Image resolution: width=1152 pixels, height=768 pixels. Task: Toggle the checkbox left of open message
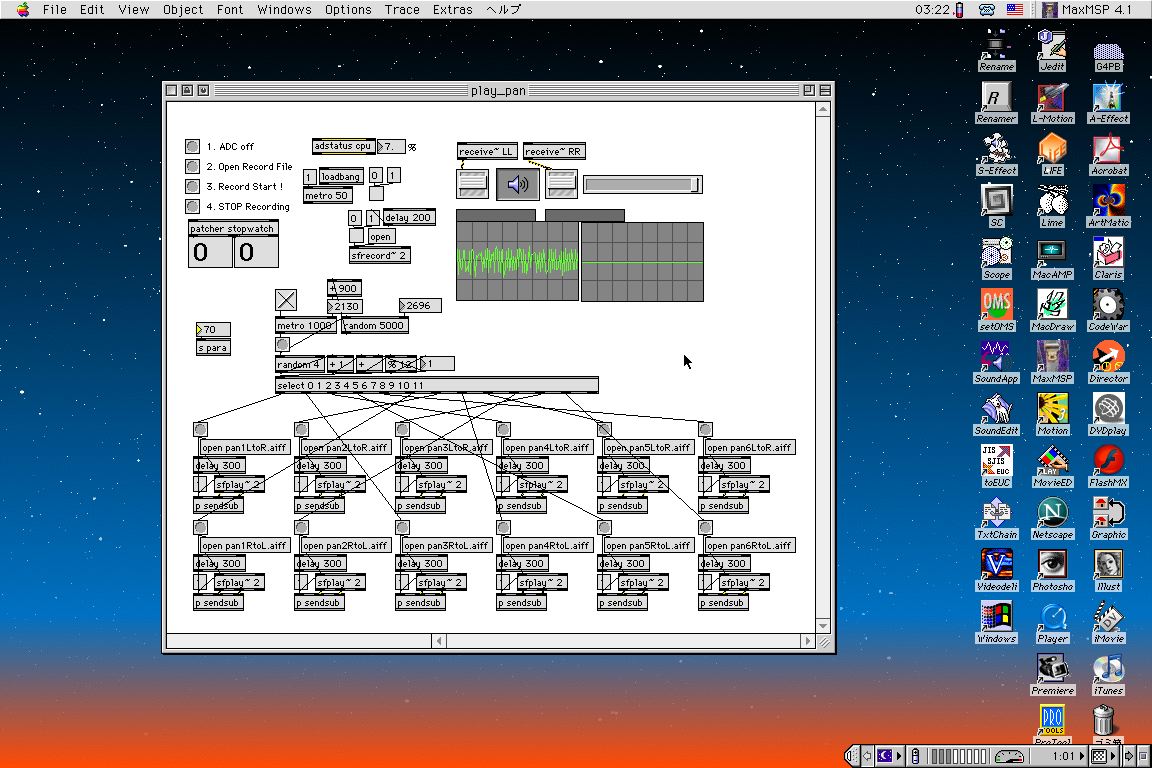(356, 236)
